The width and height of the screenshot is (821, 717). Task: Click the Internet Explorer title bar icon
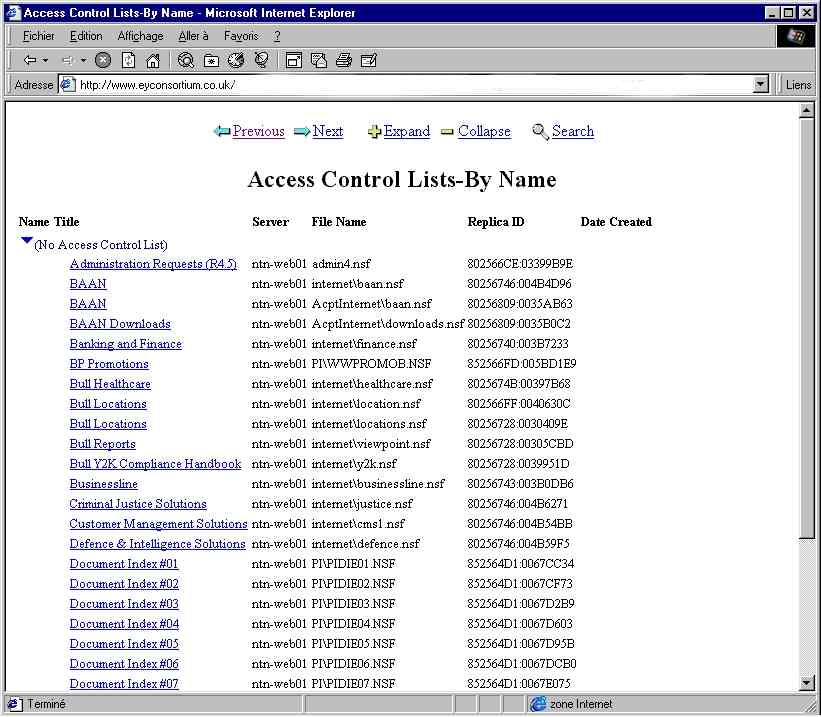pyautogui.click(x=14, y=13)
